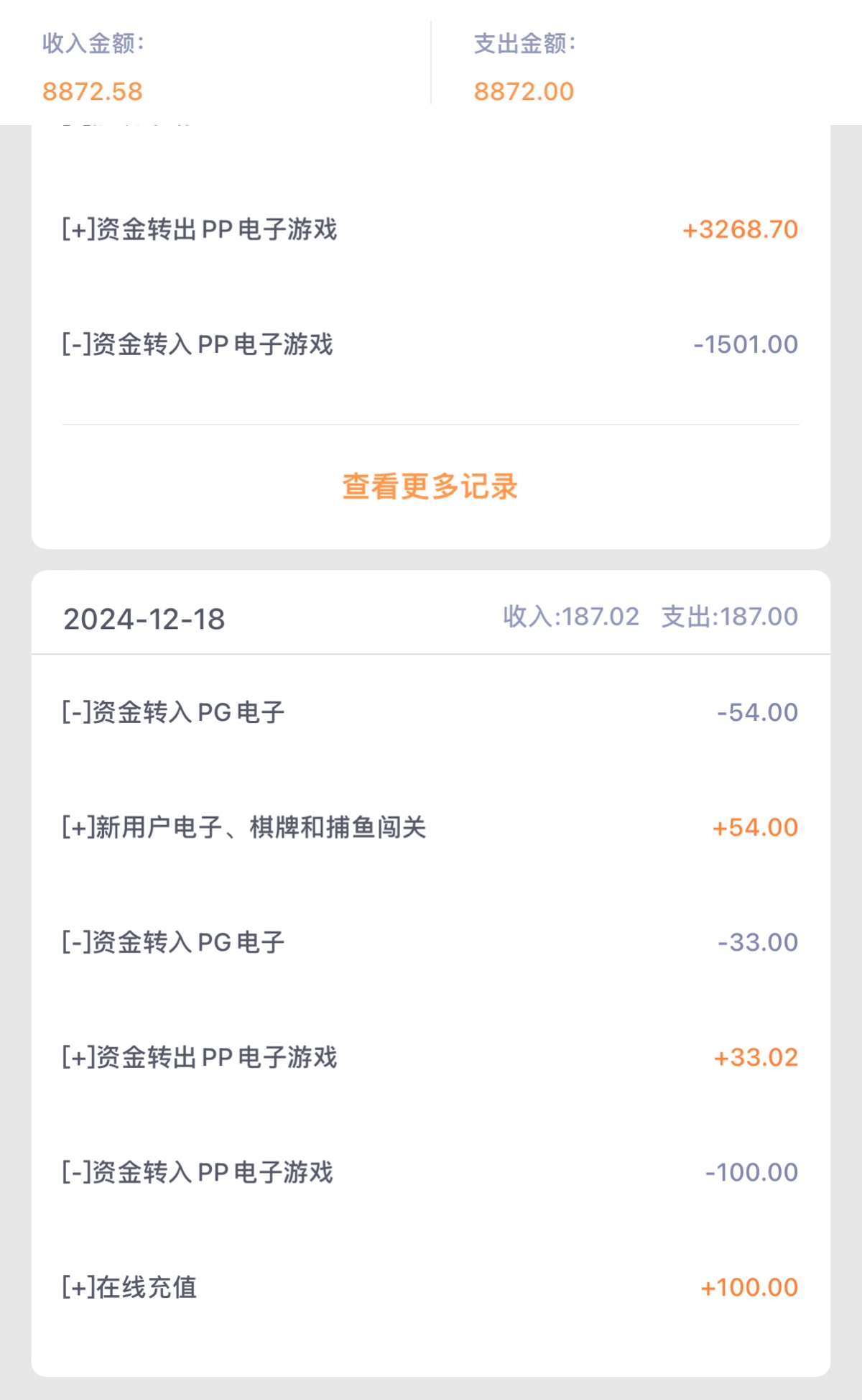
Task: Open the -1501.00 transfer-in amount
Action: 746,344
